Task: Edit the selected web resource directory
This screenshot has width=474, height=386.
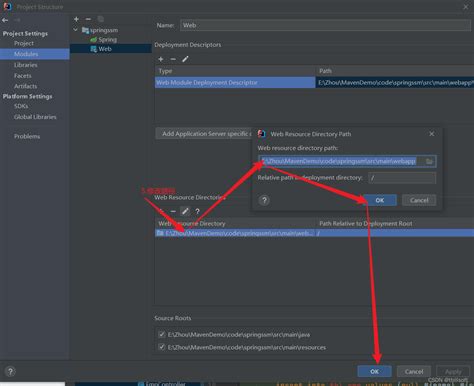Action: [185, 211]
